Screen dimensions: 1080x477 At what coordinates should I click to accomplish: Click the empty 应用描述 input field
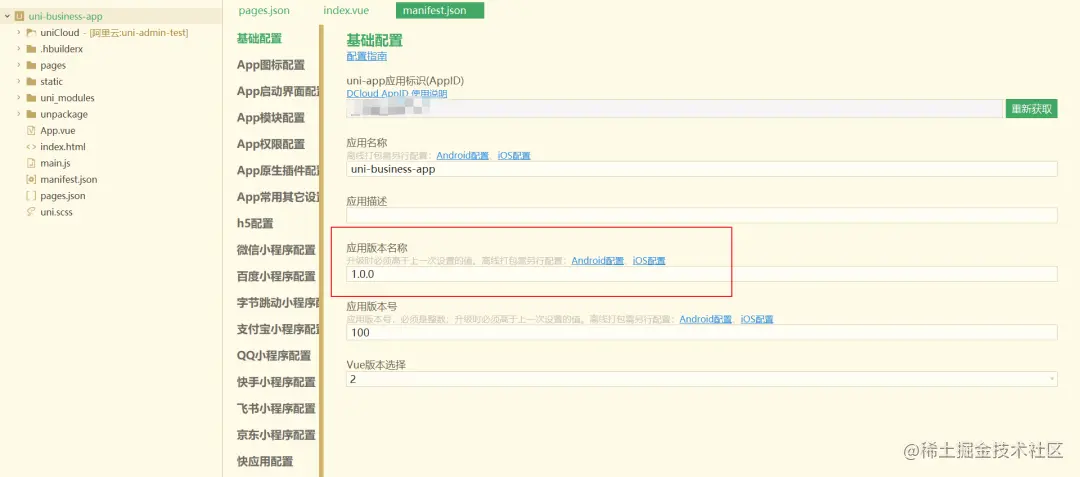coord(701,215)
